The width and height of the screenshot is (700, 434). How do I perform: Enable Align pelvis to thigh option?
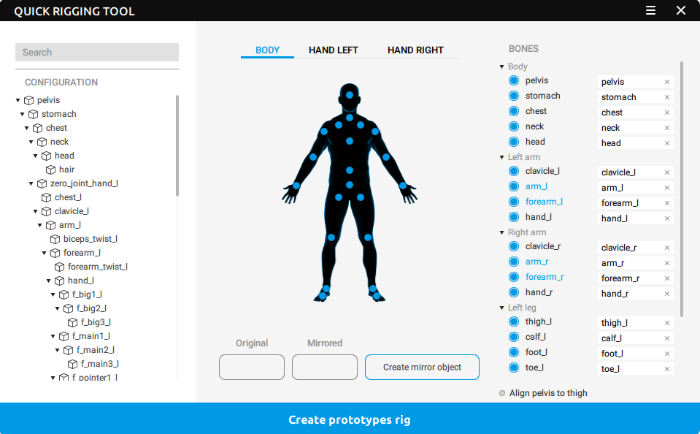pyautogui.click(x=502, y=393)
